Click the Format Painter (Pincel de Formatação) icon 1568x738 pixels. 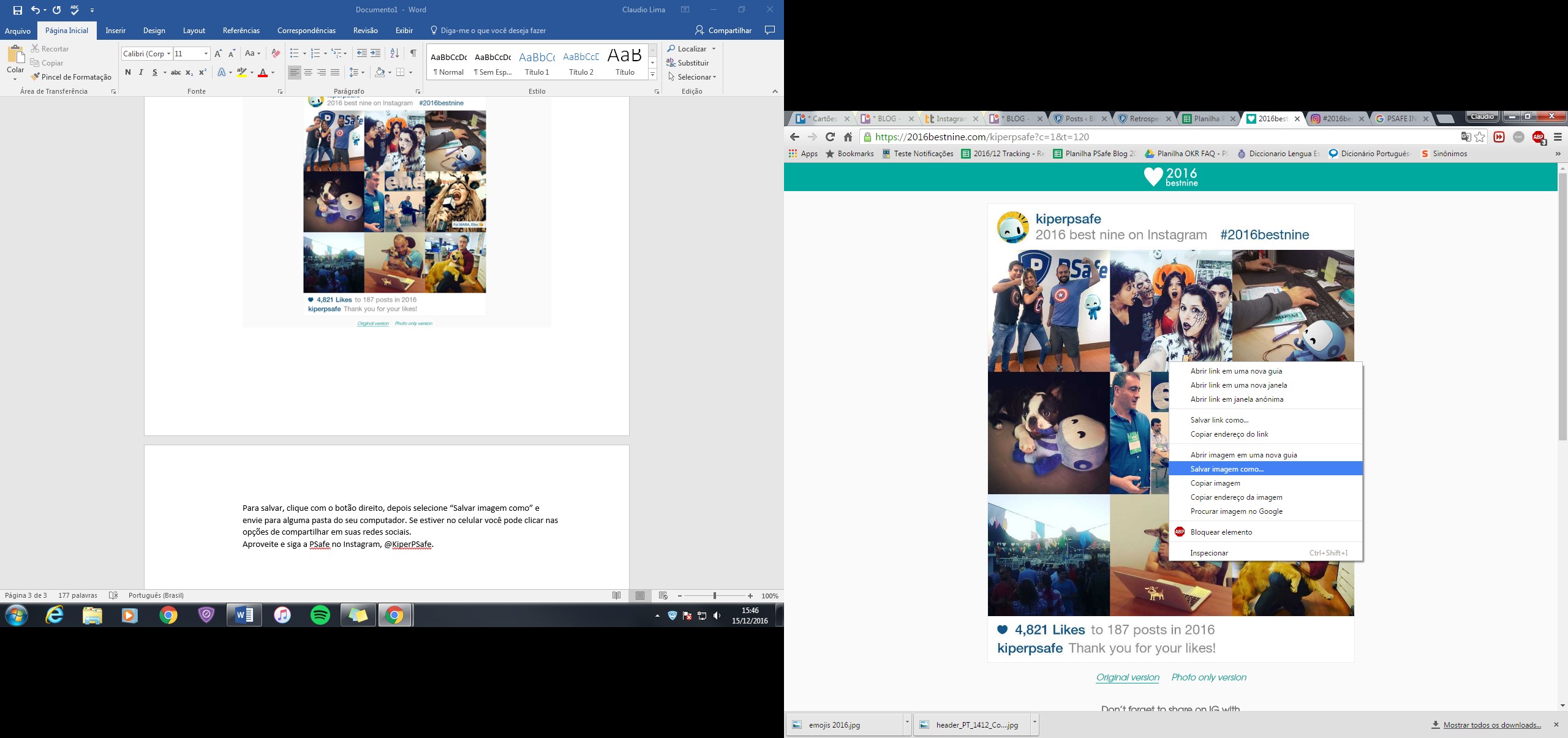click(x=36, y=77)
